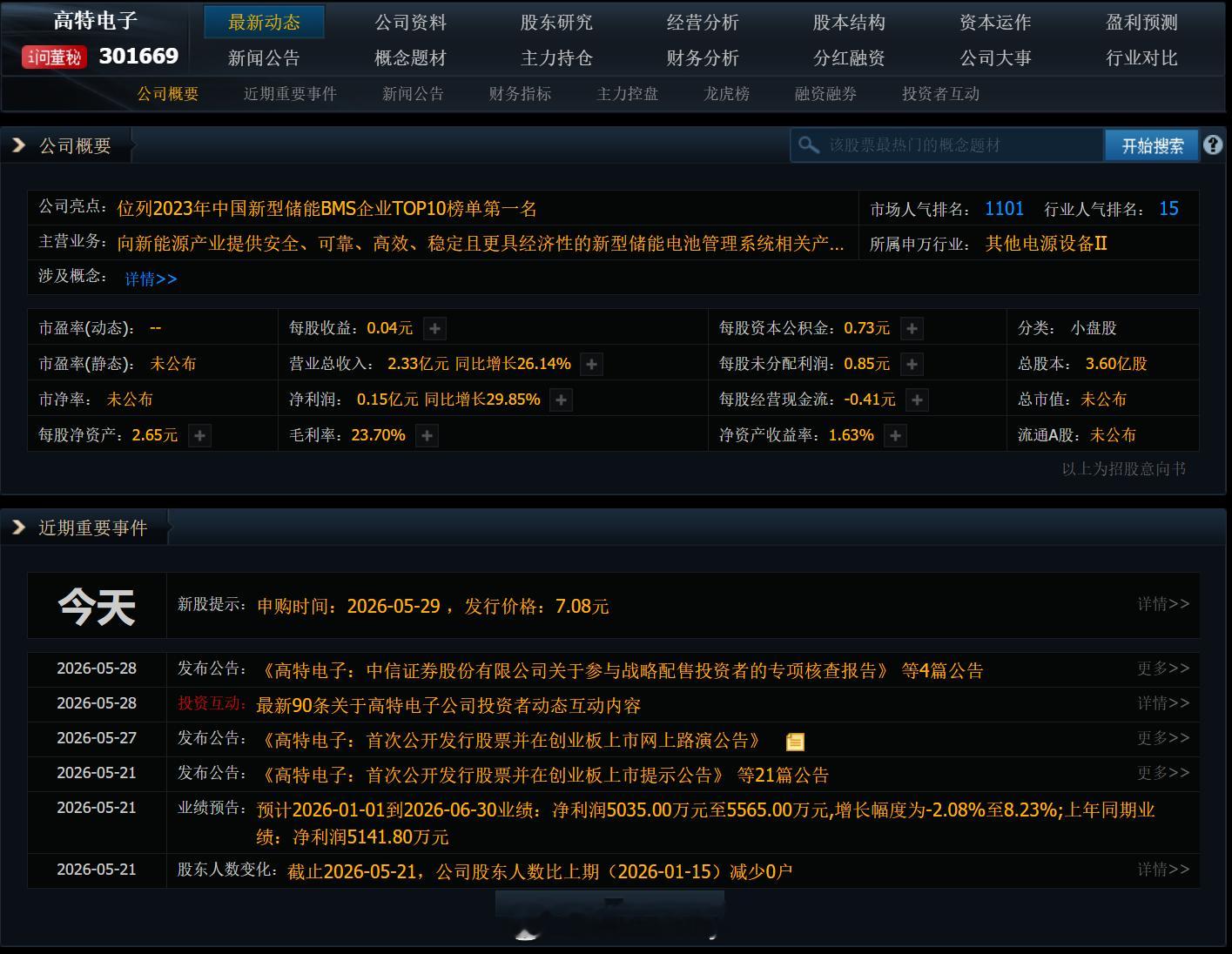
Task: Open 创业板上市网上路演公告 link
Action: (511, 741)
